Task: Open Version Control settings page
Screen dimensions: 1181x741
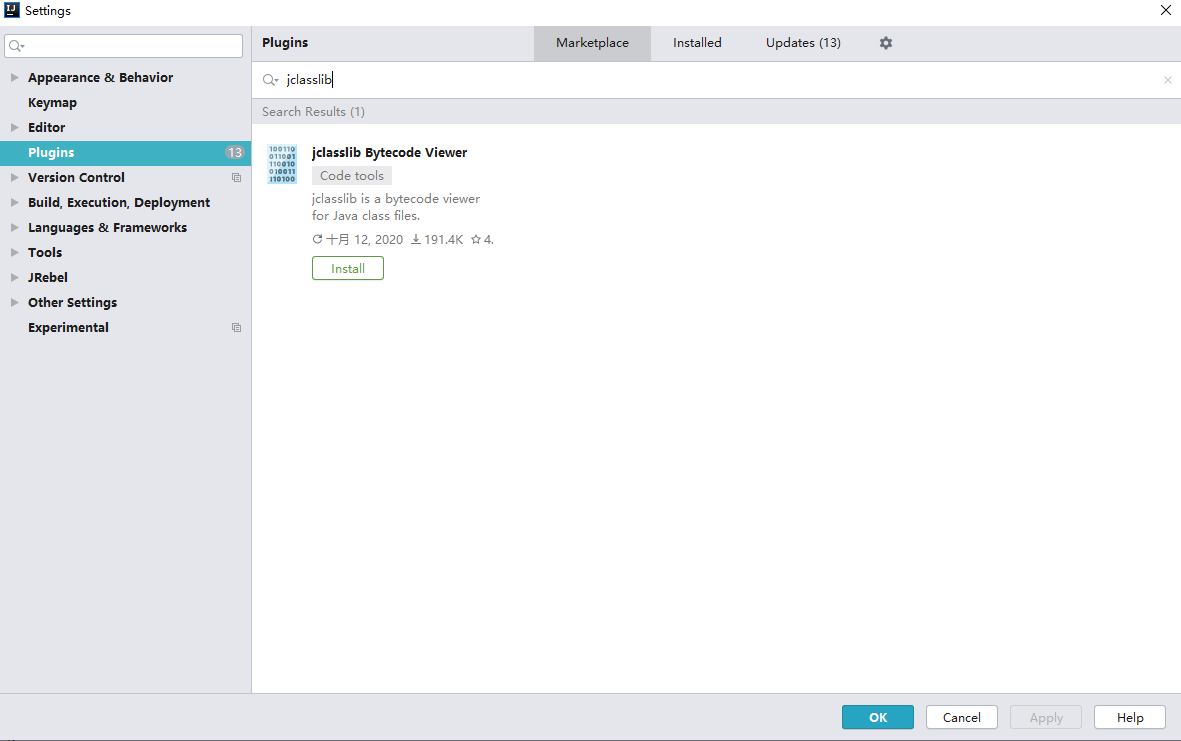Action: coord(76,178)
